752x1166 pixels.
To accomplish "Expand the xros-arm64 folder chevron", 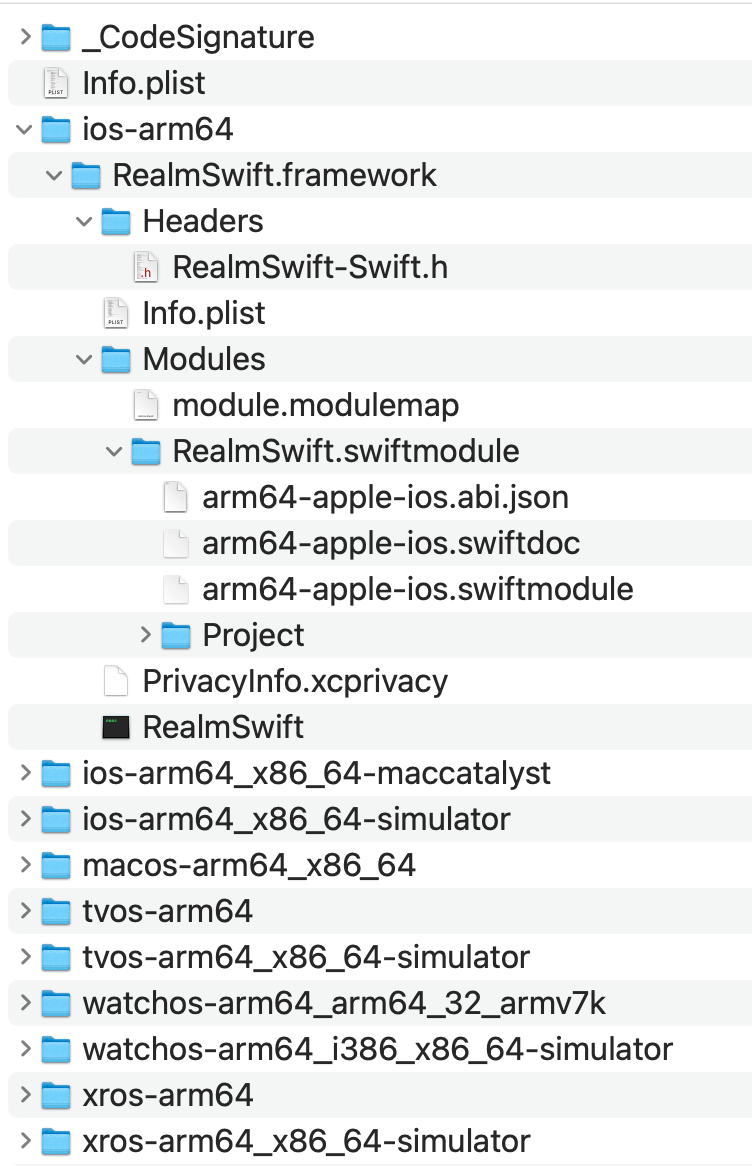I will (x=25, y=1095).
